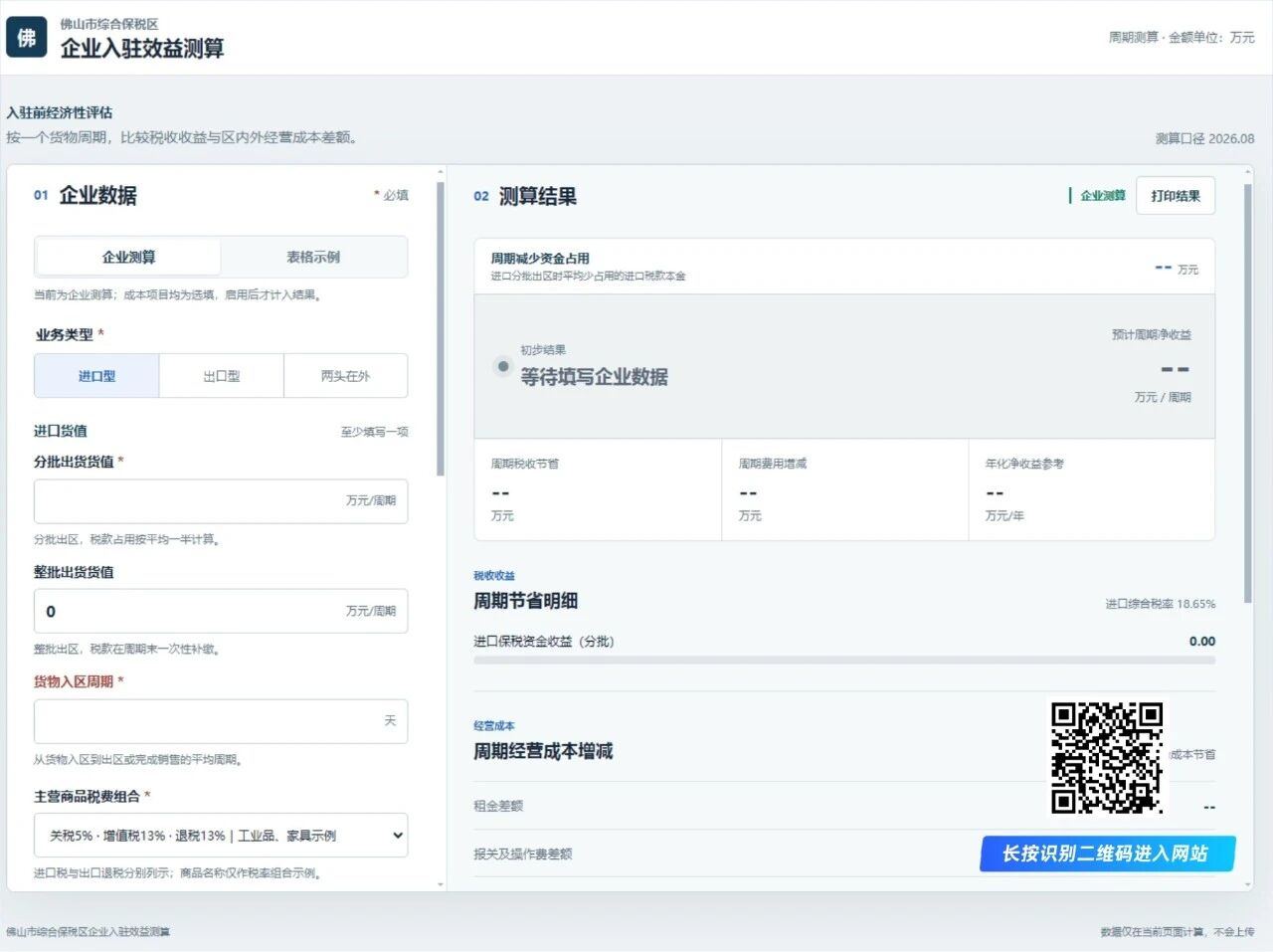Click the 租金差额 row
Image resolution: width=1273 pixels, height=952 pixels.
coord(844,806)
